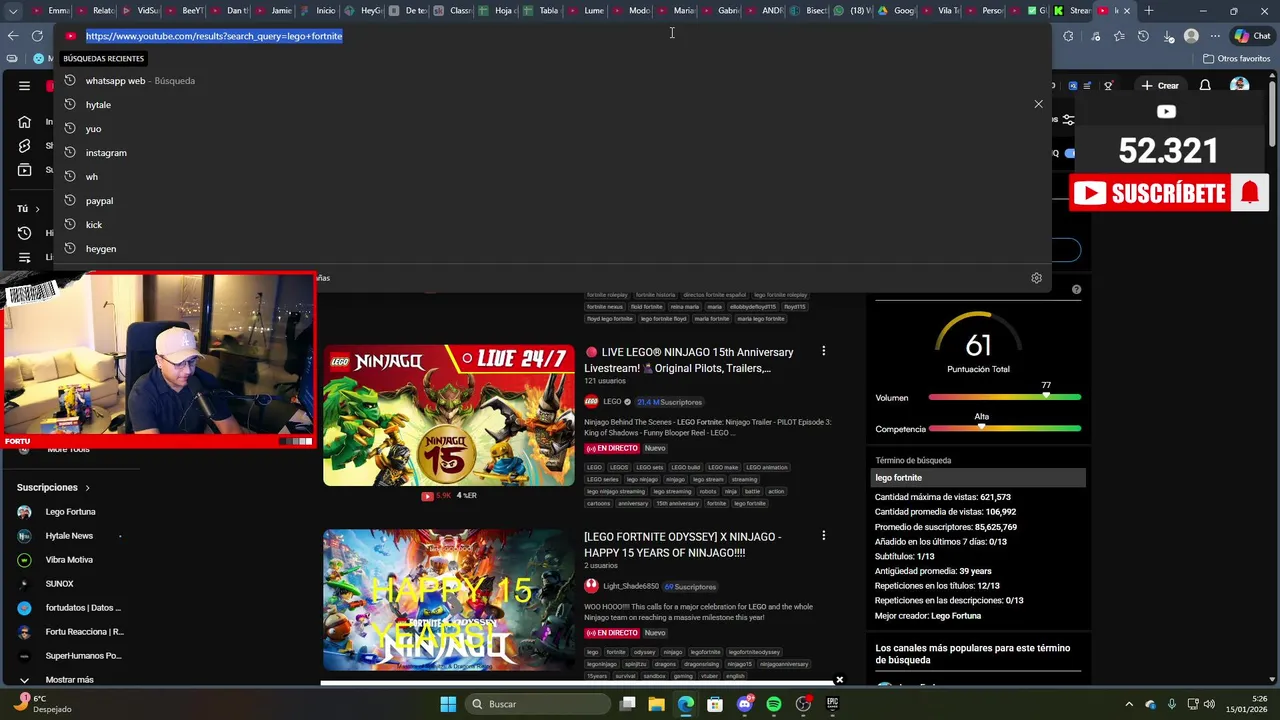Go back with the browser back arrow
1280x720 pixels.
pyautogui.click(x=13, y=36)
